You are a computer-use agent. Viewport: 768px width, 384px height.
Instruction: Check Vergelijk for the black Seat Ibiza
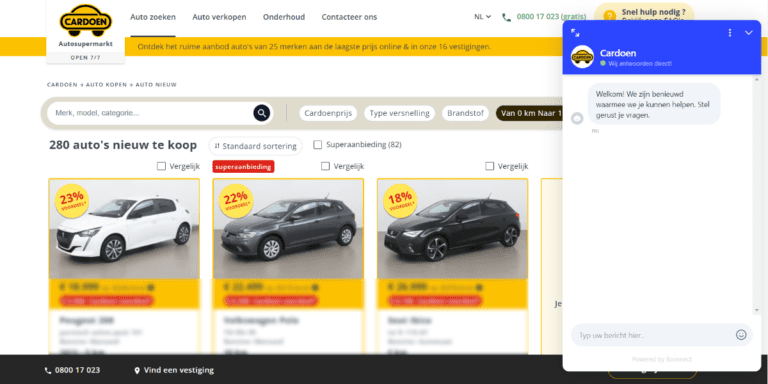click(x=489, y=166)
